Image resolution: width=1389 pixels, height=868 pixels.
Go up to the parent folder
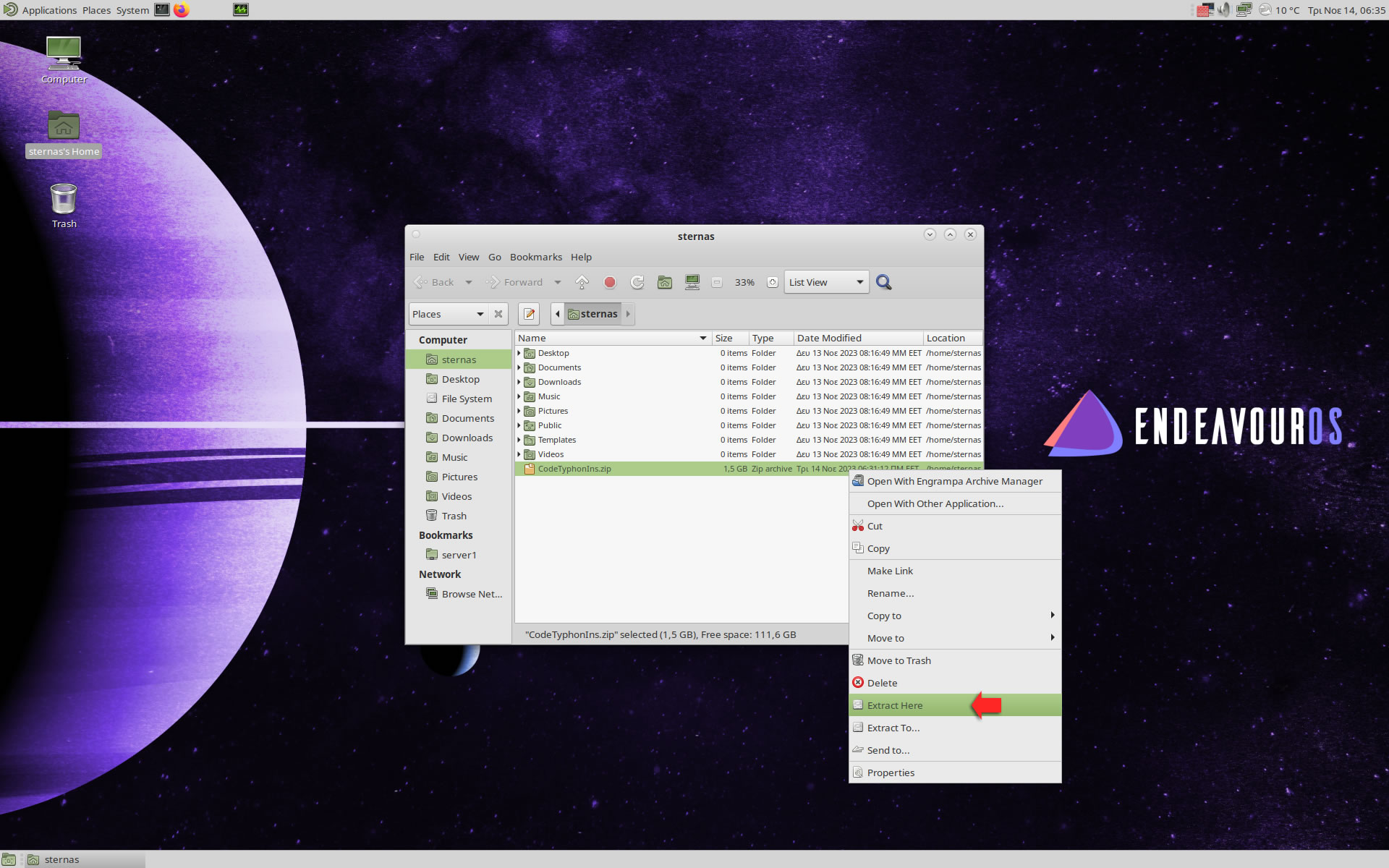582,282
